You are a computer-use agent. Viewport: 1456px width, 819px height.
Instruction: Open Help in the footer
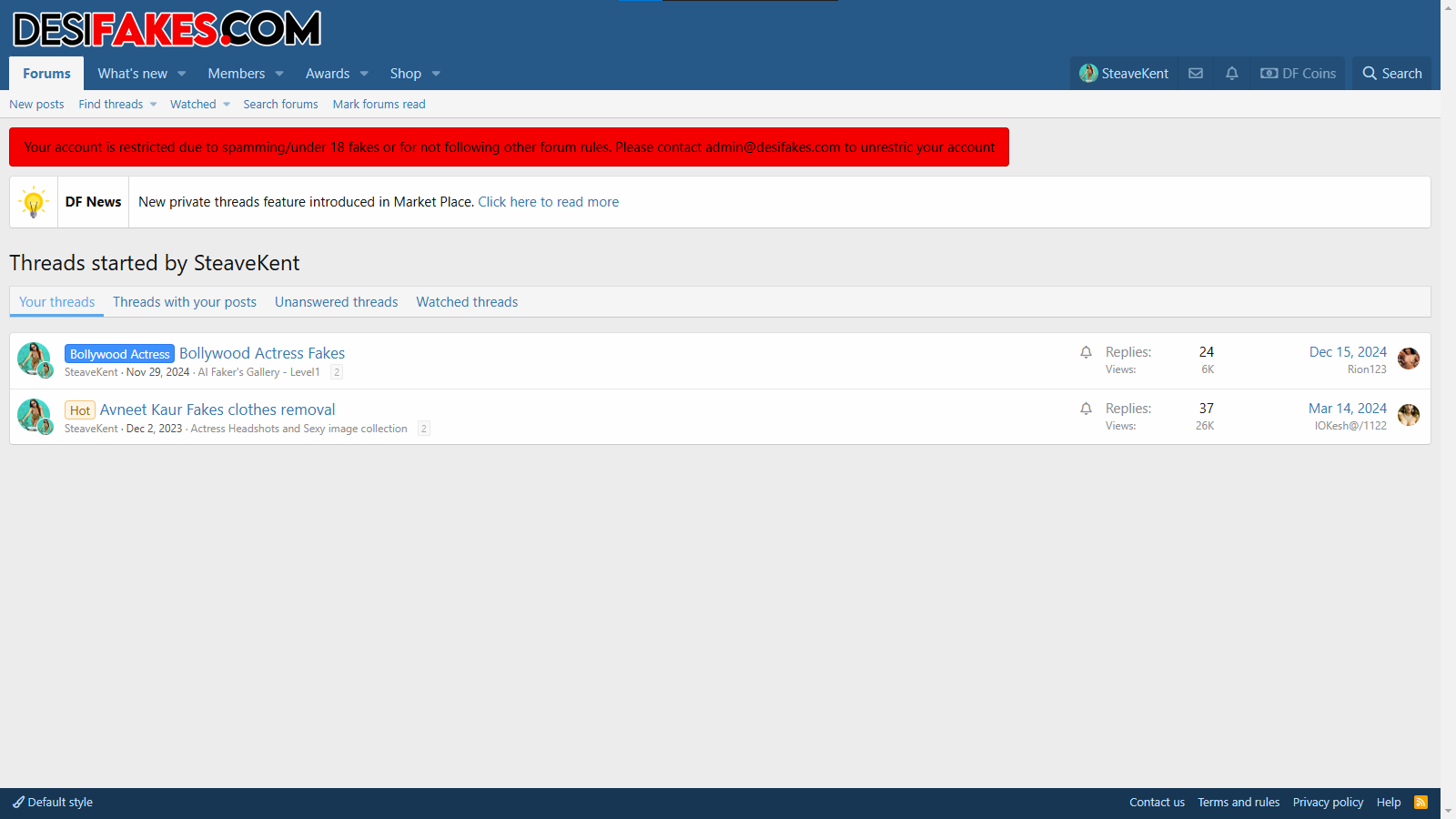(1389, 802)
